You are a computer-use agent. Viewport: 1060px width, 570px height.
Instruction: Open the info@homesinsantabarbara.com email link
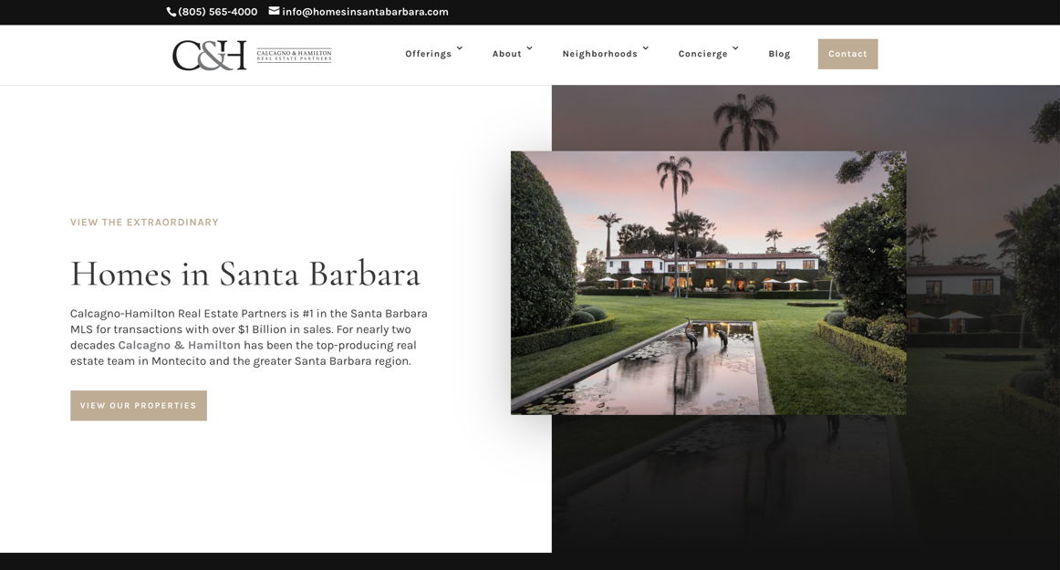(365, 11)
